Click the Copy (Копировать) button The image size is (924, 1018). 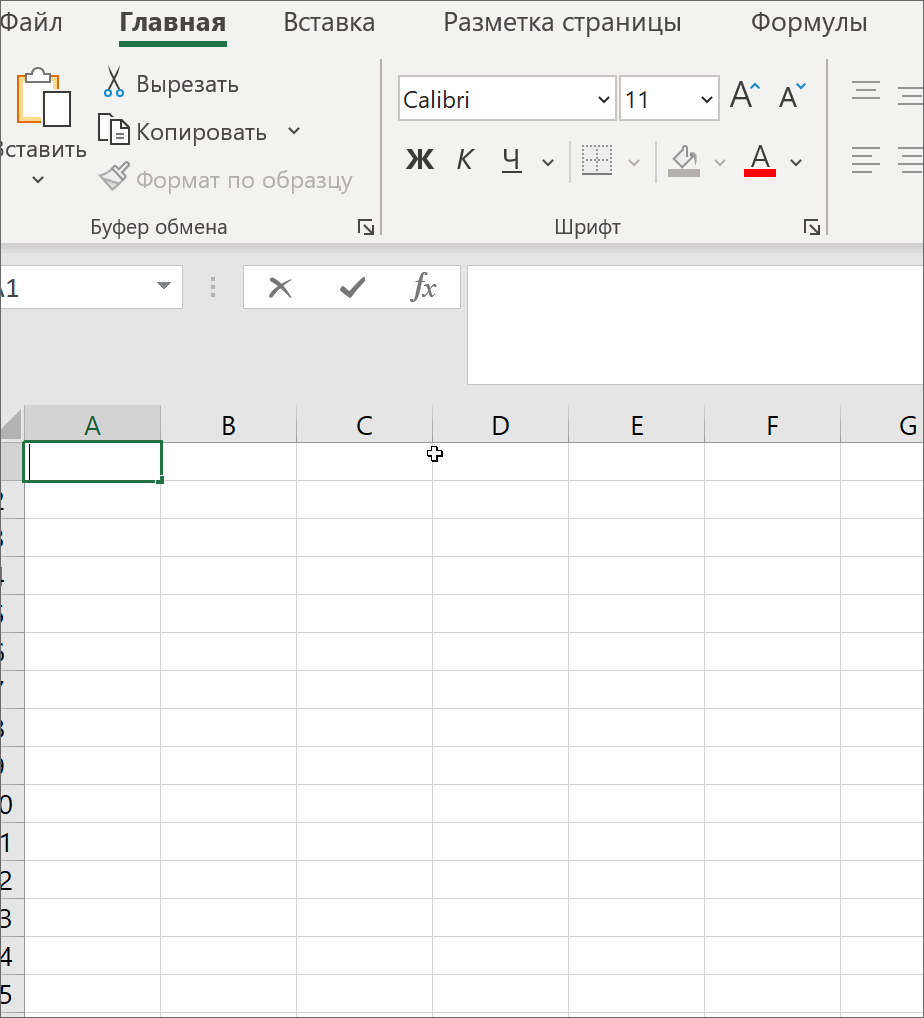tap(182, 132)
